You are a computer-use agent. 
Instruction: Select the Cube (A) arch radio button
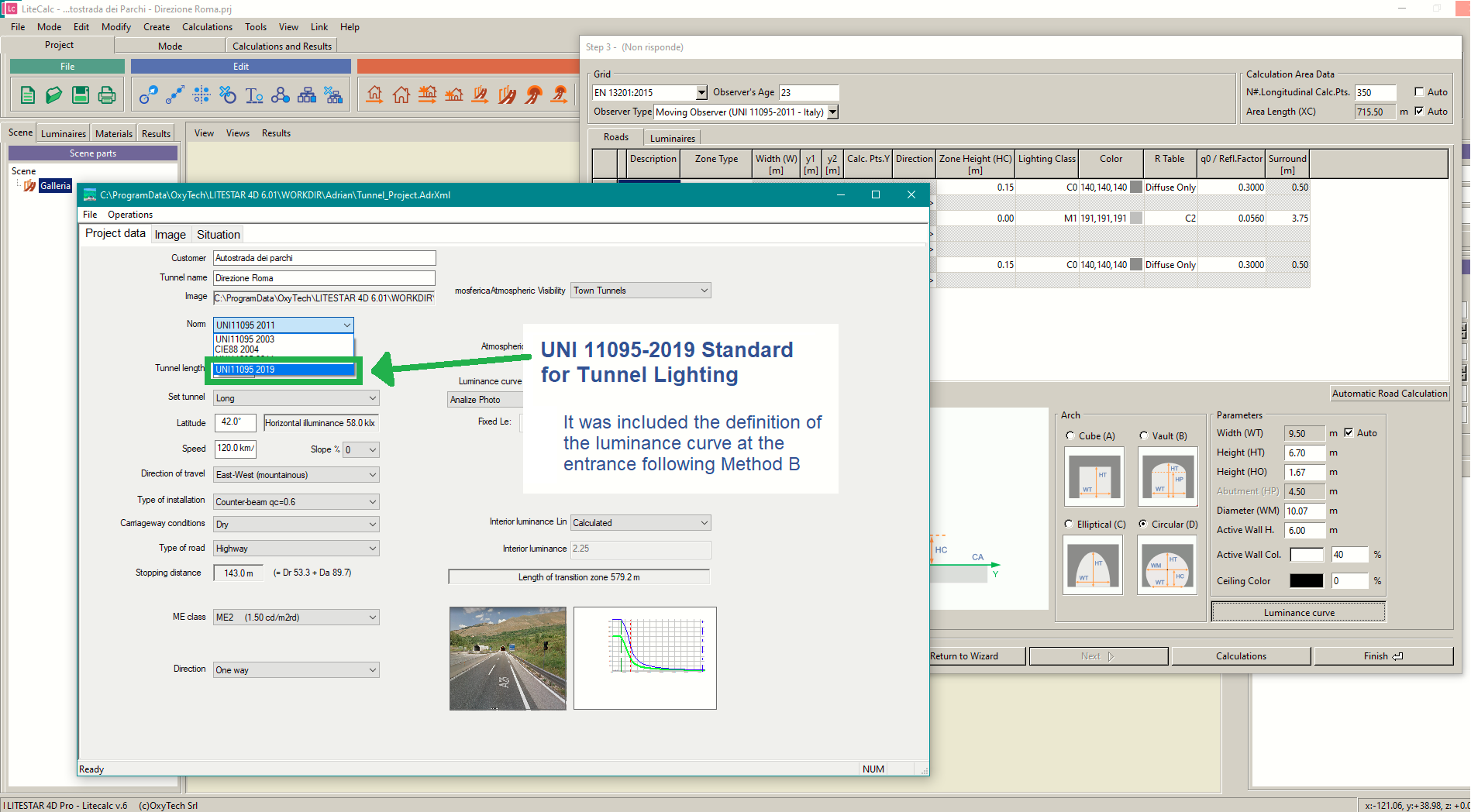tap(1070, 435)
